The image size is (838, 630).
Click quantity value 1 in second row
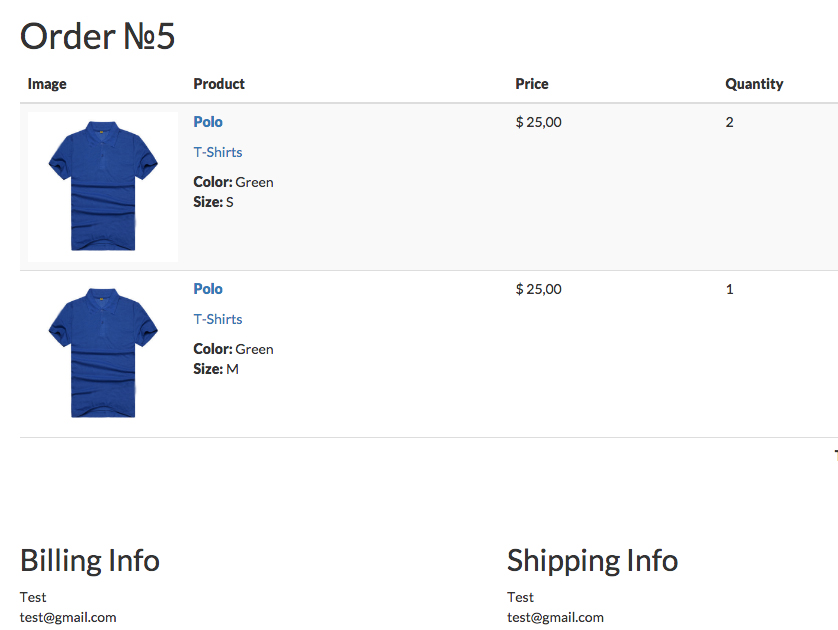point(729,289)
